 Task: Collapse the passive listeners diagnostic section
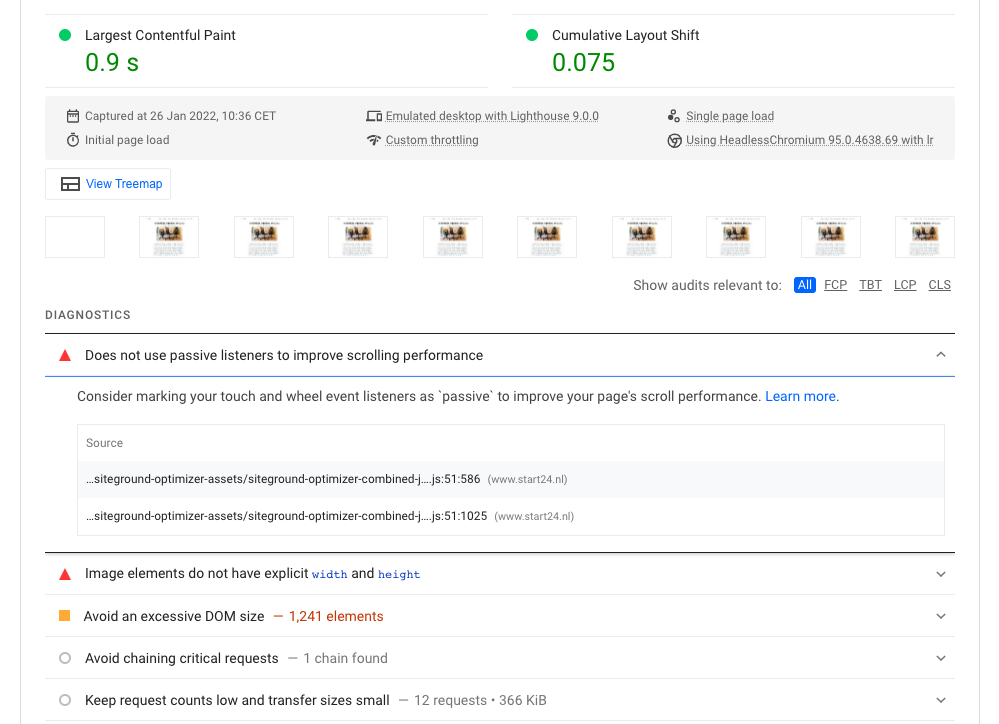point(940,355)
